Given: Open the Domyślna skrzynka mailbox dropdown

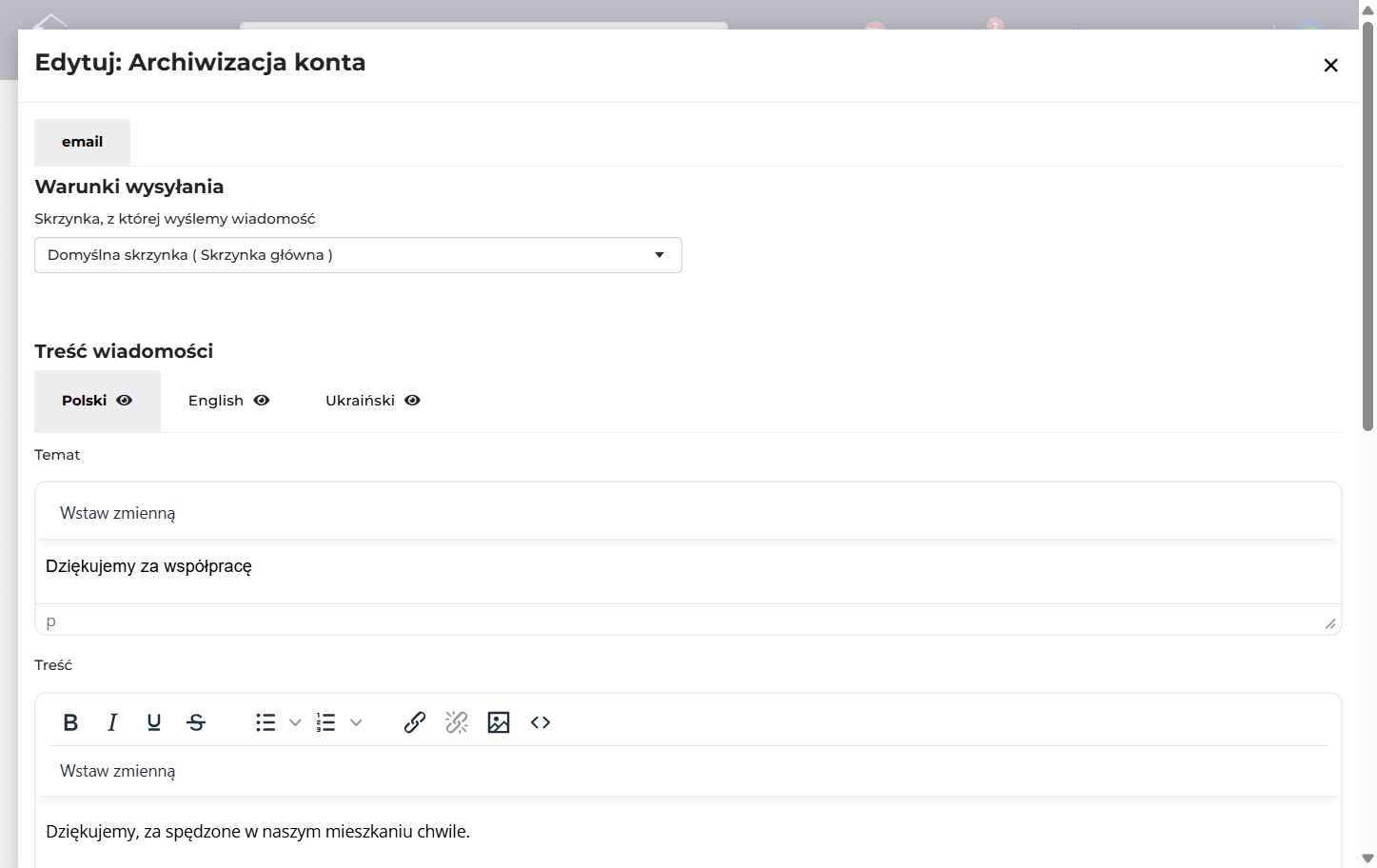Looking at the screenshot, I should pyautogui.click(x=358, y=255).
